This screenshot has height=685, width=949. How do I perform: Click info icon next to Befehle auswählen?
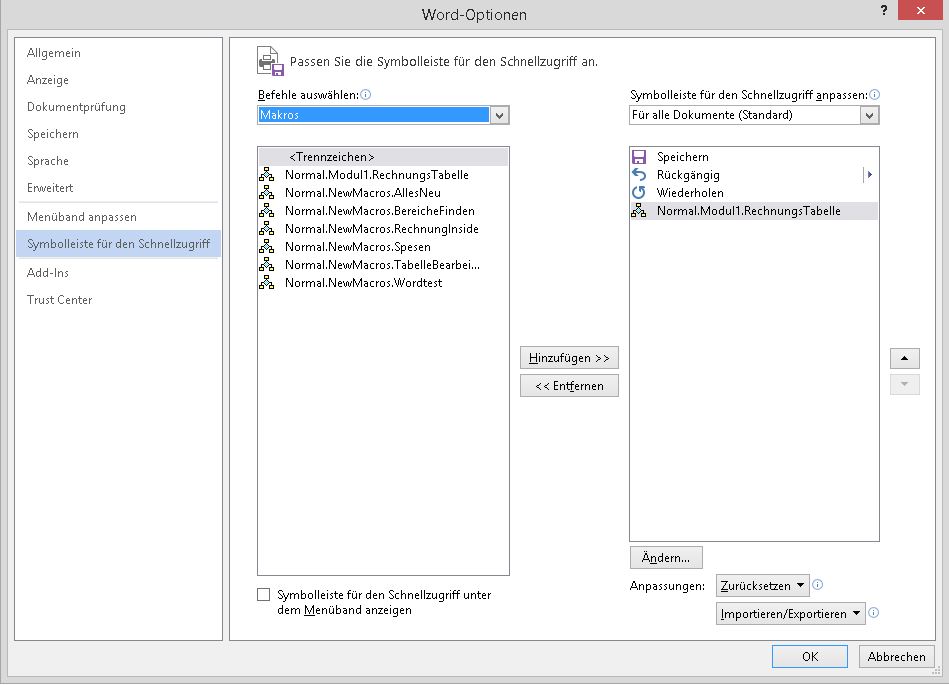(x=366, y=94)
